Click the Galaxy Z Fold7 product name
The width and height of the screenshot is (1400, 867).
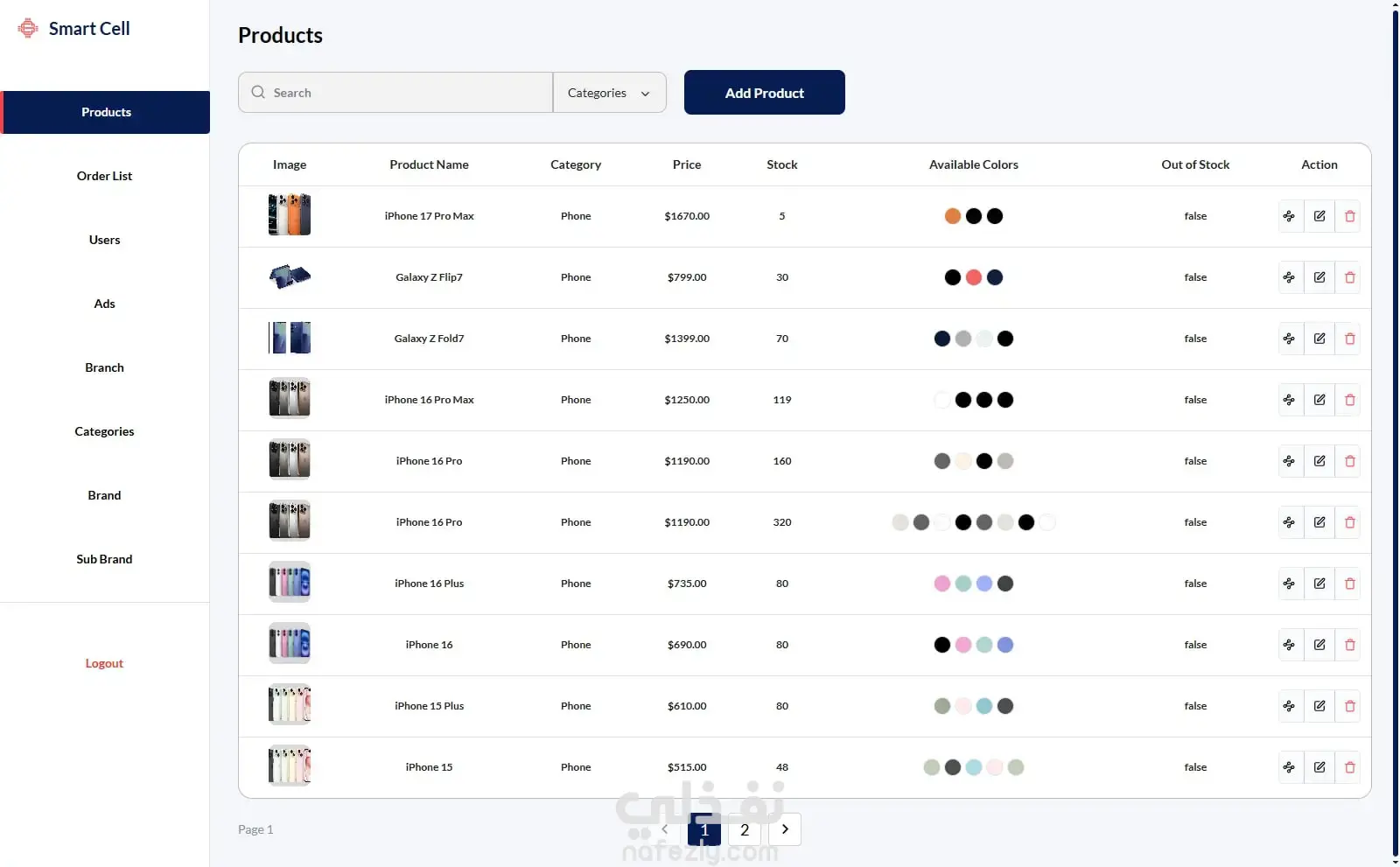click(430, 339)
